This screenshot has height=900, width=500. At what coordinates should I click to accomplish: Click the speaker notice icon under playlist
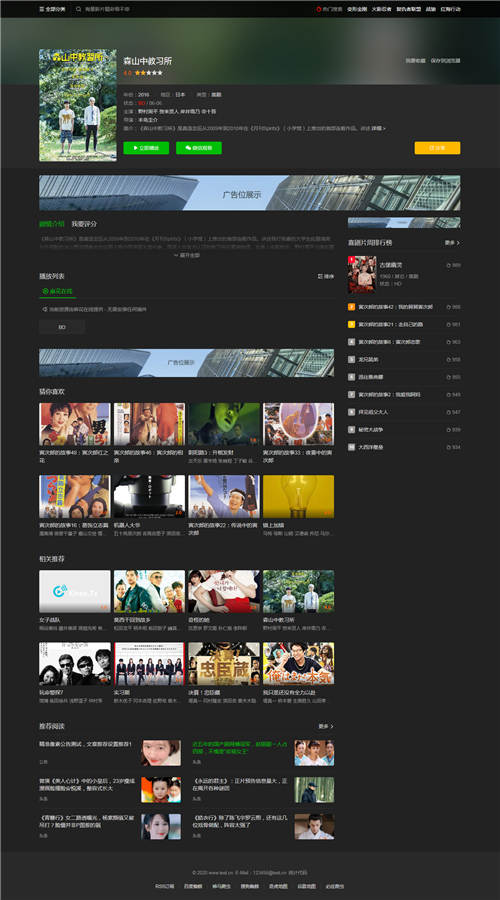[45, 309]
